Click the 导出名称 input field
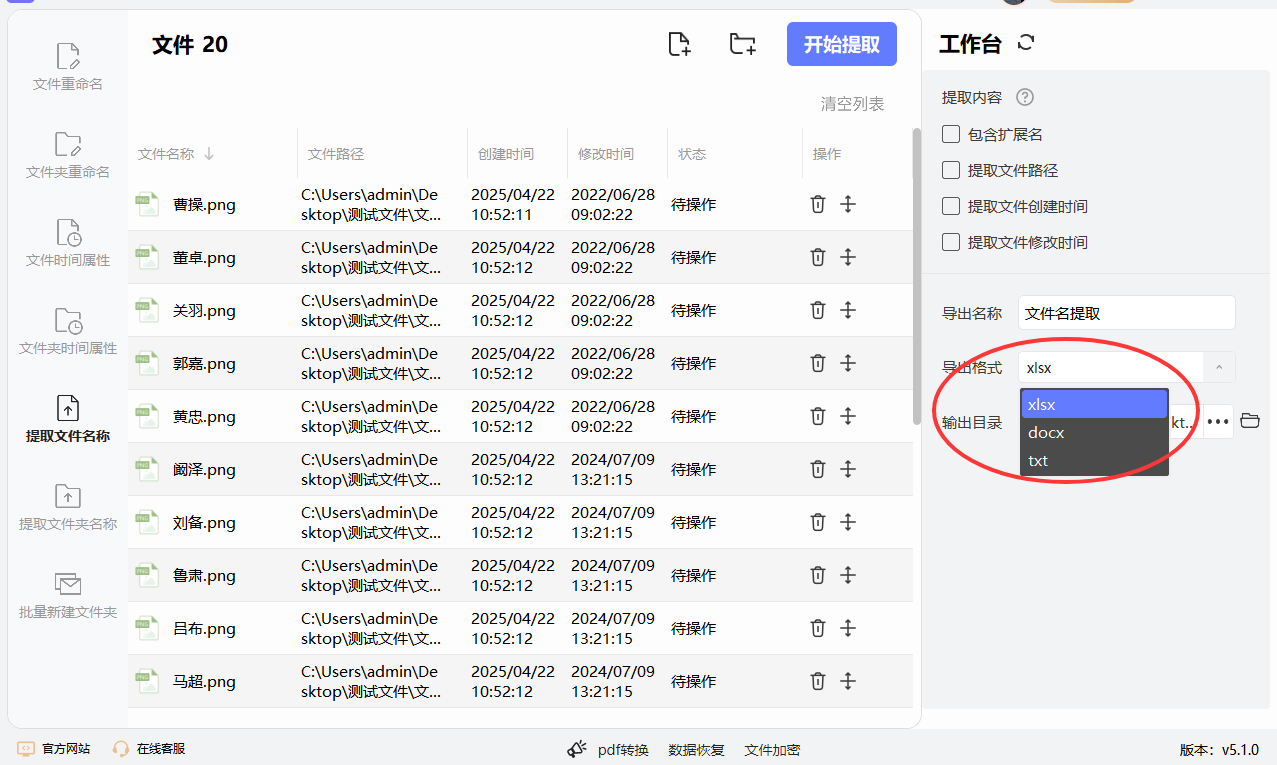Screen dimensions: 1277x765 tap(1127, 313)
